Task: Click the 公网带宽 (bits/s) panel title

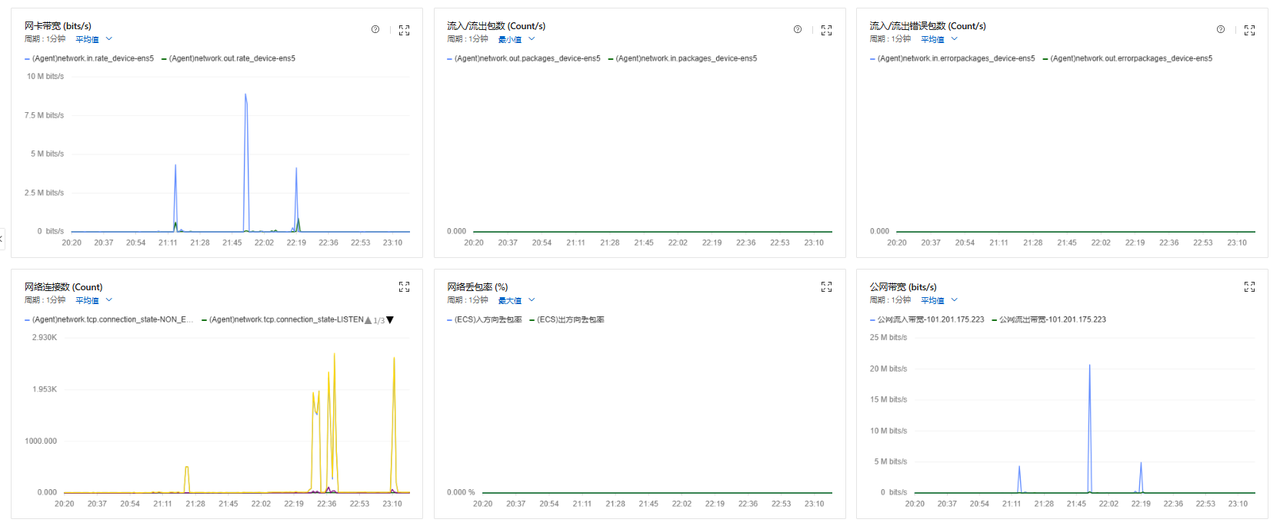Action: click(x=903, y=287)
